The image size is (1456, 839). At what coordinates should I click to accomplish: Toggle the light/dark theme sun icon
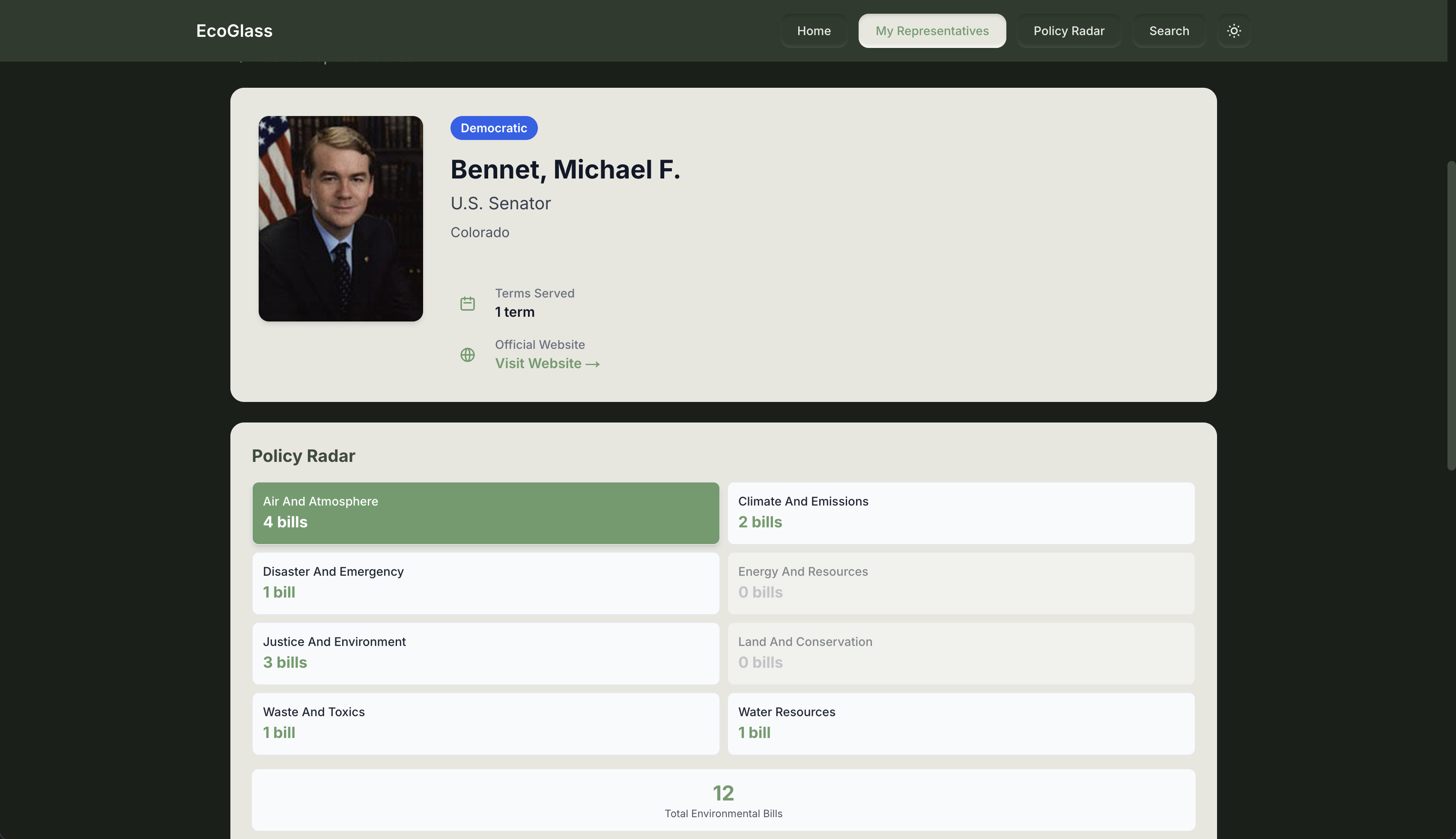point(1233,30)
